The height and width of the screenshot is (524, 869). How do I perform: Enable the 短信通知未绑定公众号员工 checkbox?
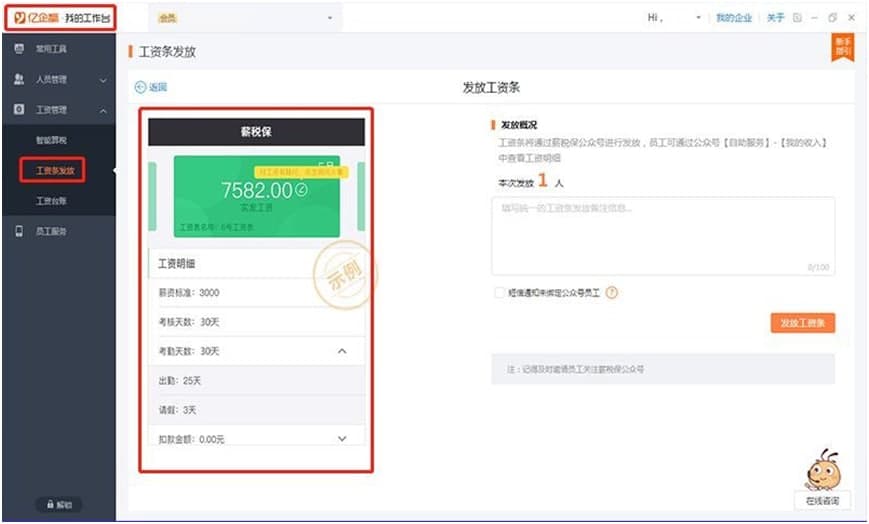point(499,293)
